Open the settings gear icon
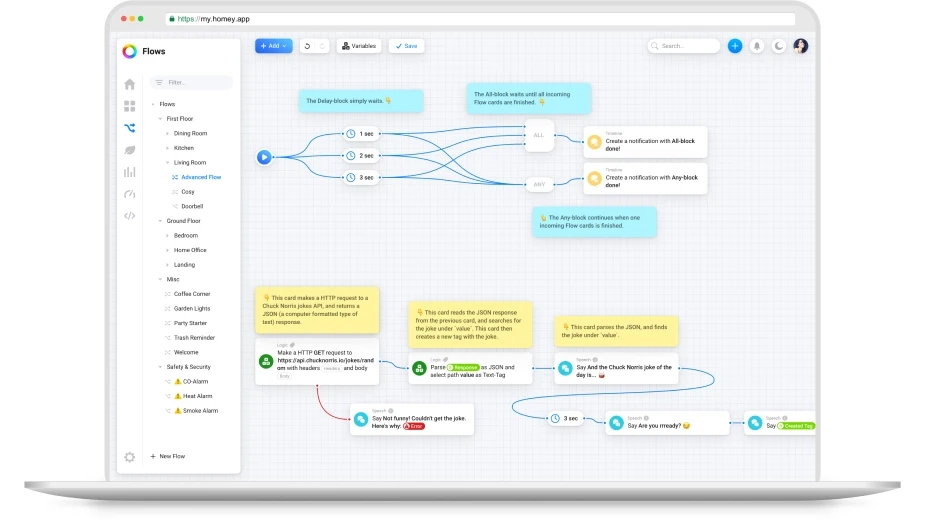925x521 pixels. pyautogui.click(x=129, y=457)
